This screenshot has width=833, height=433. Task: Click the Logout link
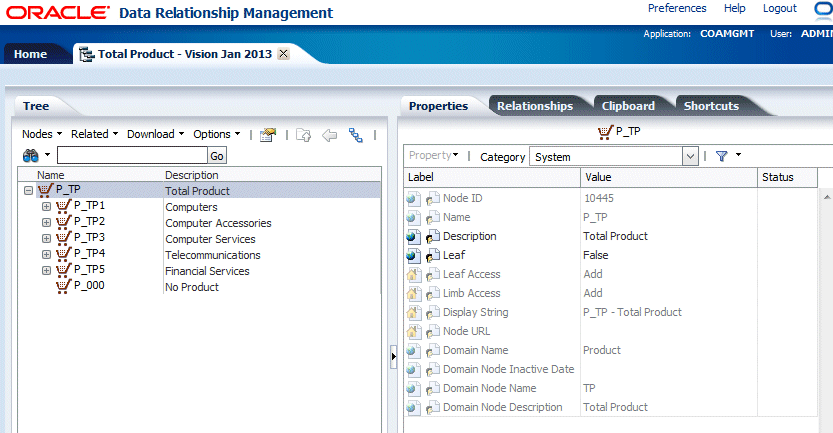pos(780,9)
